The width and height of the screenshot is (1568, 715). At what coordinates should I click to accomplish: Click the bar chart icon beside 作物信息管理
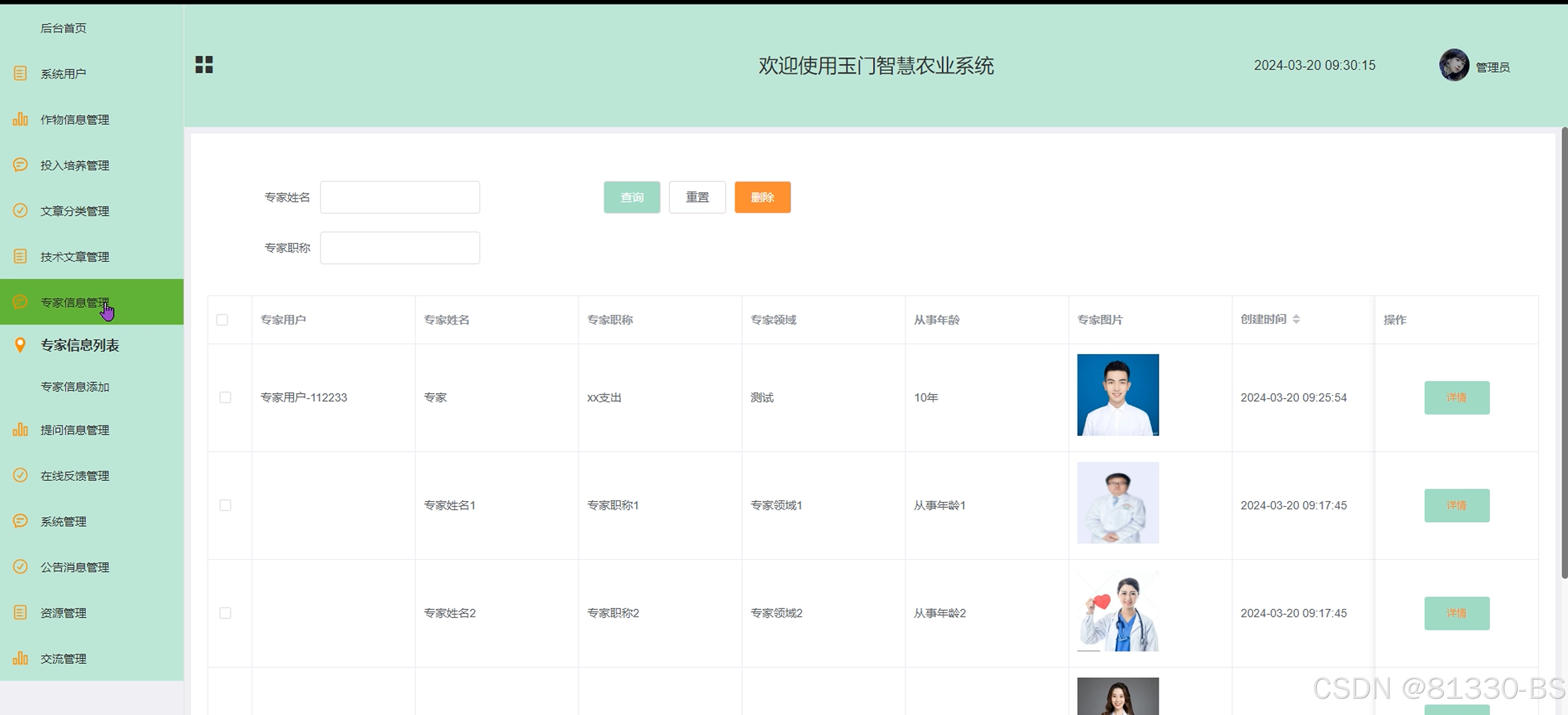pyautogui.click(x=20, y=119)
